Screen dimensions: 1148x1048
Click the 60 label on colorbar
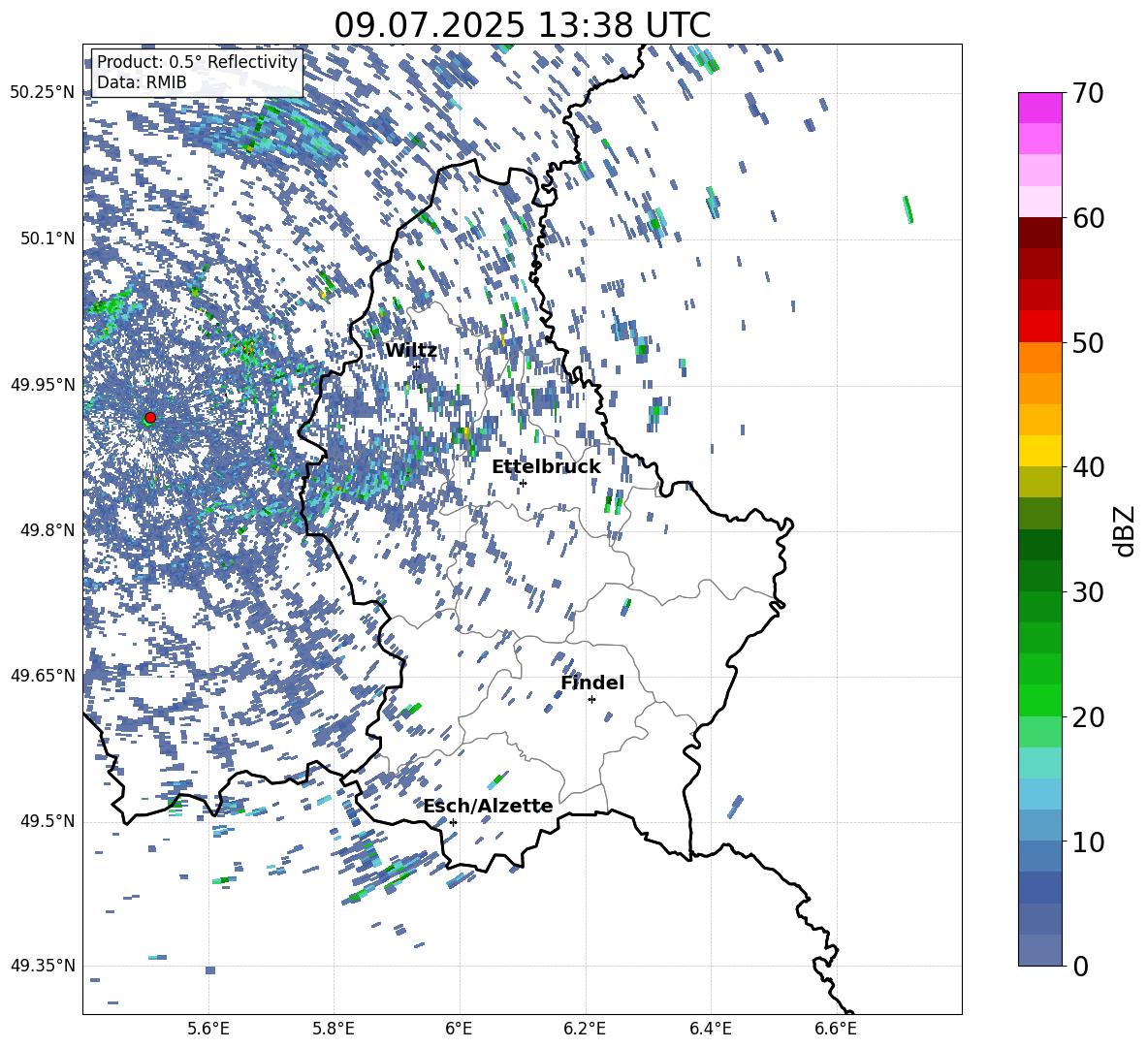tap(1088, 218)
